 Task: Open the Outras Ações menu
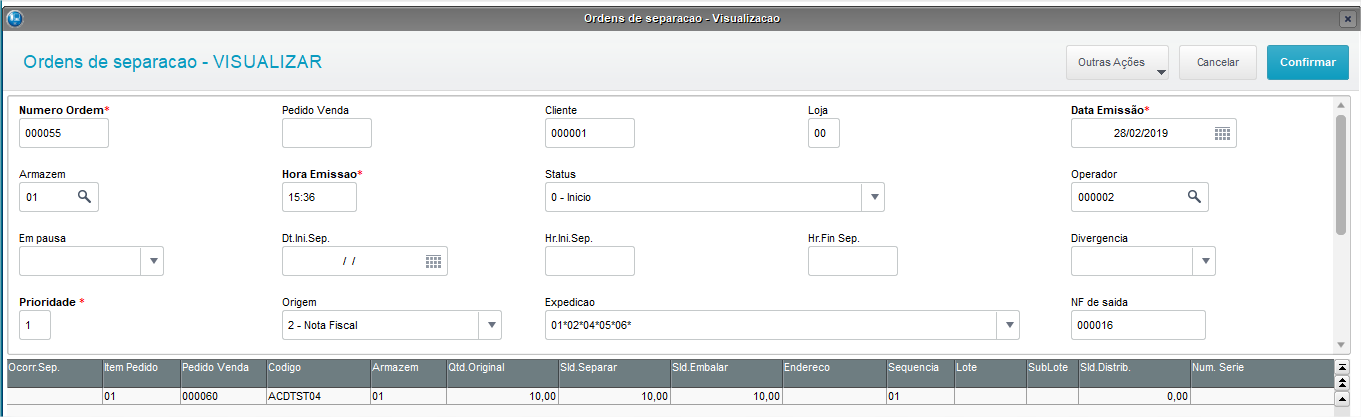(1118, 62)
